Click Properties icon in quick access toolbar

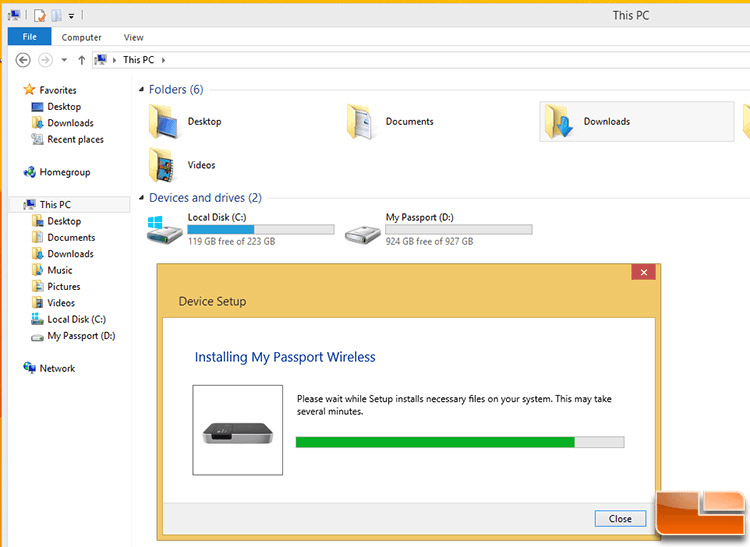(40, 16)
